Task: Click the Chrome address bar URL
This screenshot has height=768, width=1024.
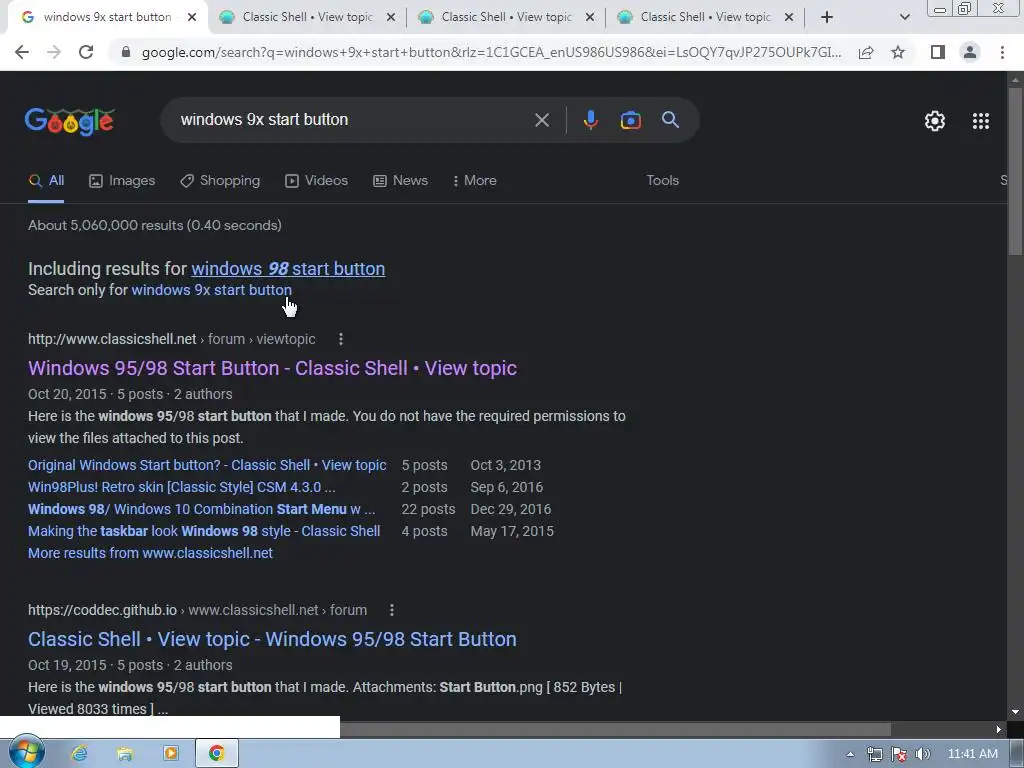Action: point(491,52)
